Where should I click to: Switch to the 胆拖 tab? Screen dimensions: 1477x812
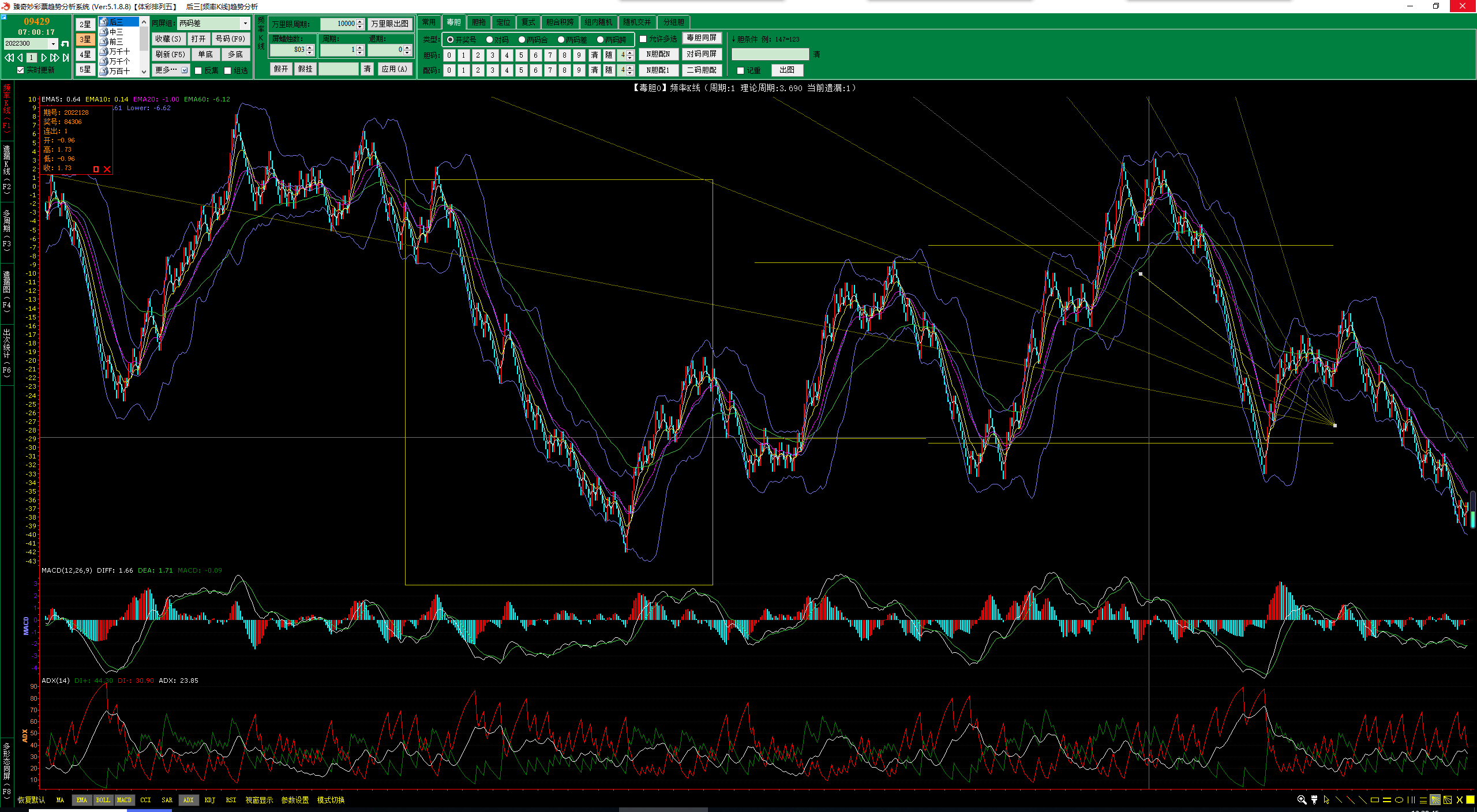tap(479, 22)
